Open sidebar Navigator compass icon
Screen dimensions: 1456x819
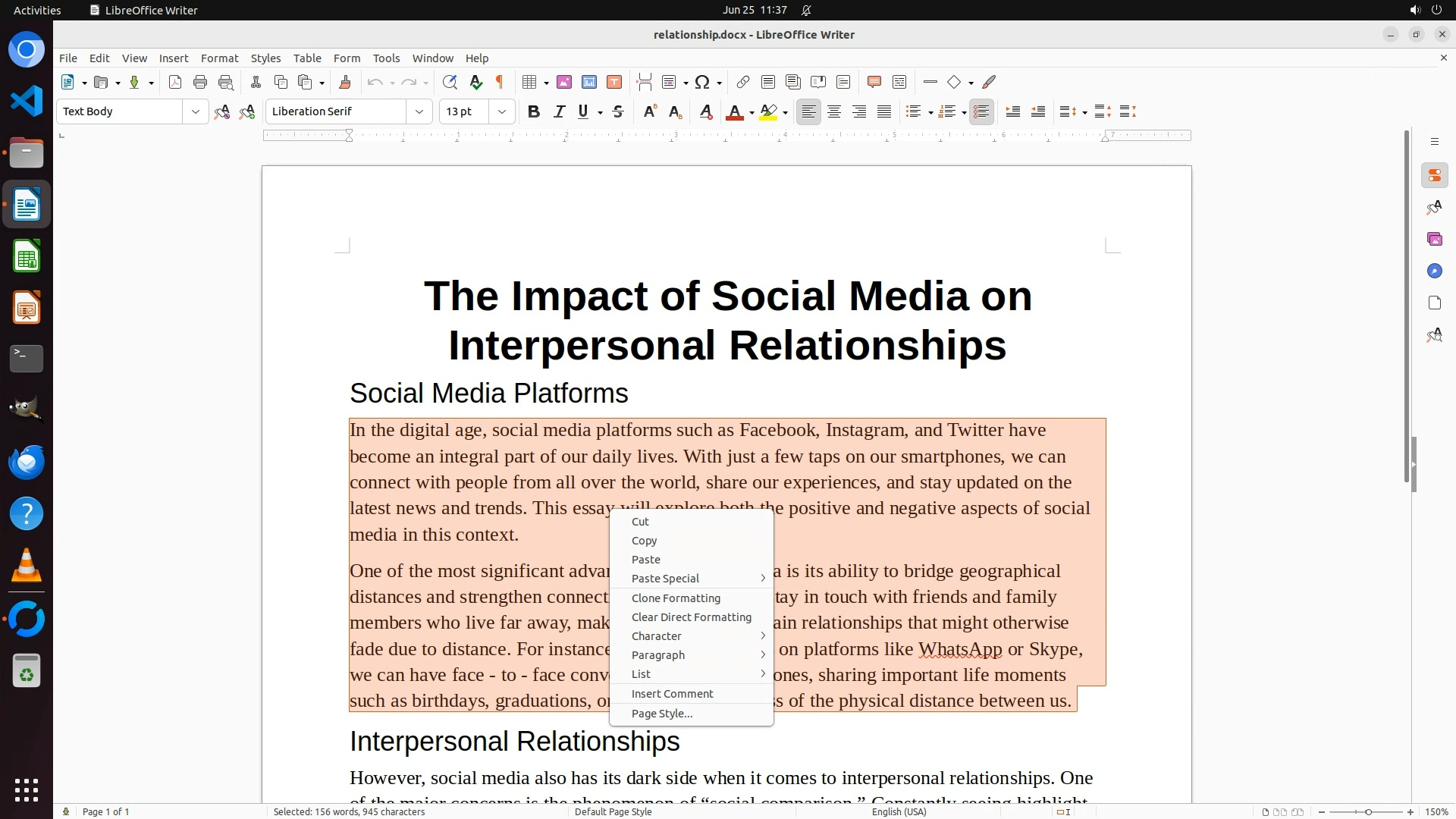click(1434, 271)
